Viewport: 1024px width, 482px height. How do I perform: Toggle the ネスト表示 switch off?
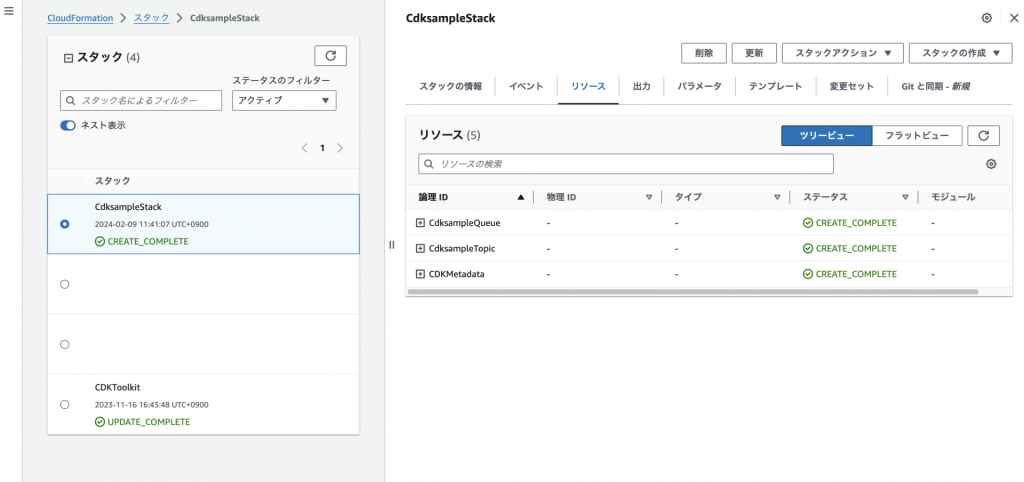(68, 126)
